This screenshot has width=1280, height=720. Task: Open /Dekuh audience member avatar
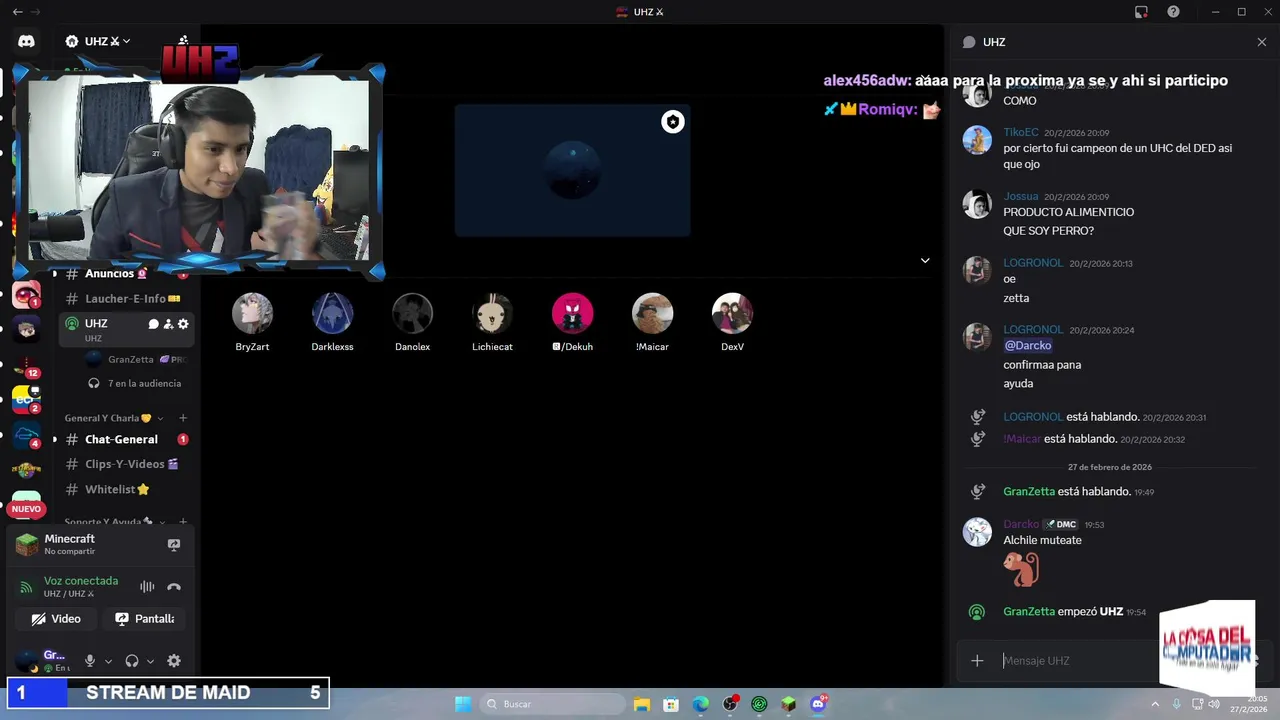click(572, 313)
